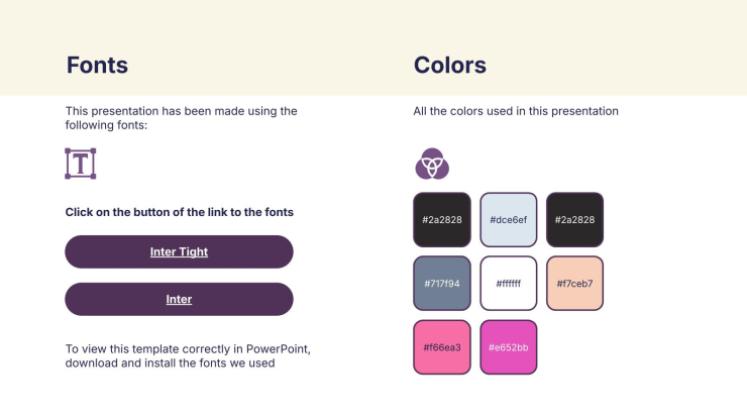Select the leftmost dark #2a2828 swatch
The height and width of the screenshot is (420, 747).
click(x=441, y=219)
